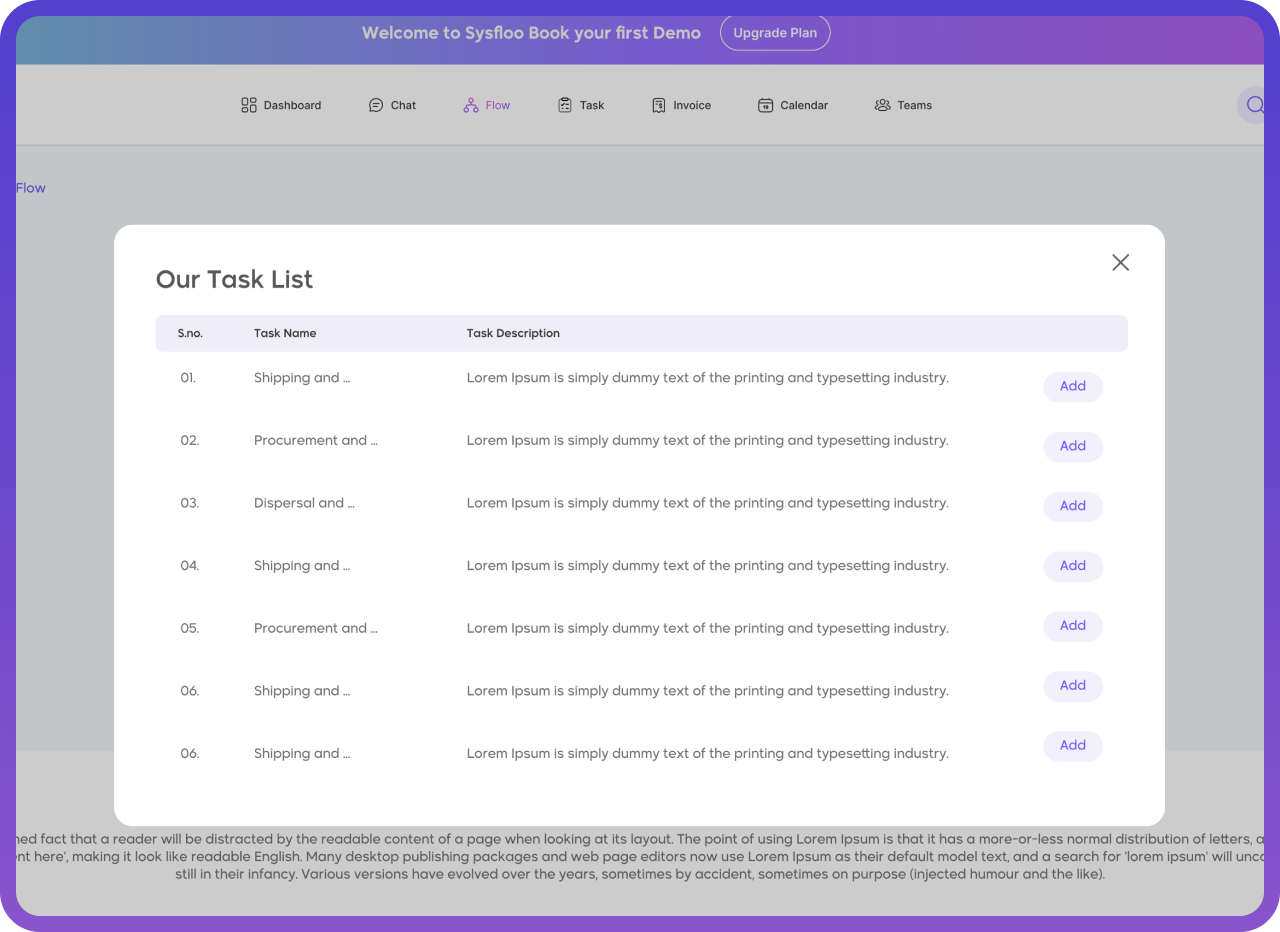
Task: Click the Welcome to Sysfloo banner text
Action: (x=531, y=33)
